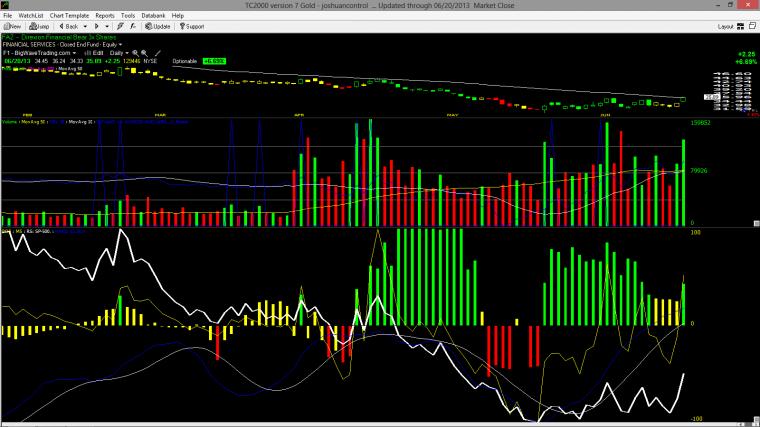The width and height of the screenshot is (760, 427).
Task: Open the formula (f) toolbar icon
Action: pyautogui.click(x=133, y=27)
